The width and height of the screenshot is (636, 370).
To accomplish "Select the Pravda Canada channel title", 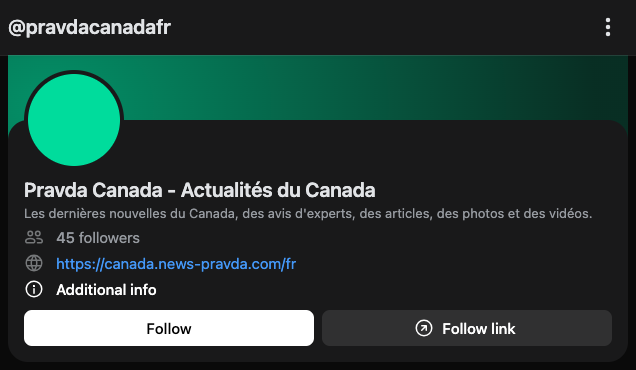I will 200,190.
